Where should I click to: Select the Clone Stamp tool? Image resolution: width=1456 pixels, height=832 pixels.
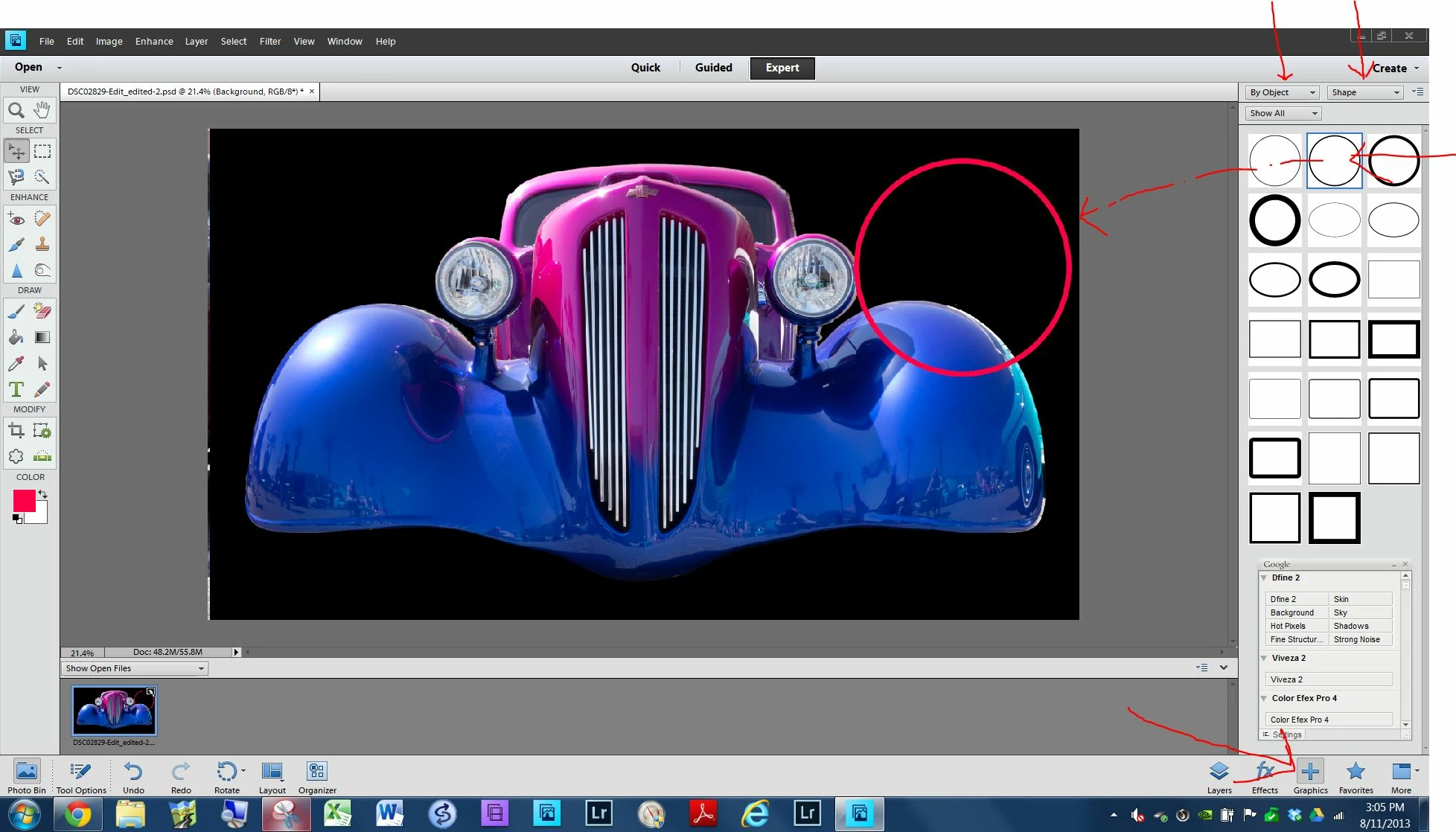[x=42, y=244]
